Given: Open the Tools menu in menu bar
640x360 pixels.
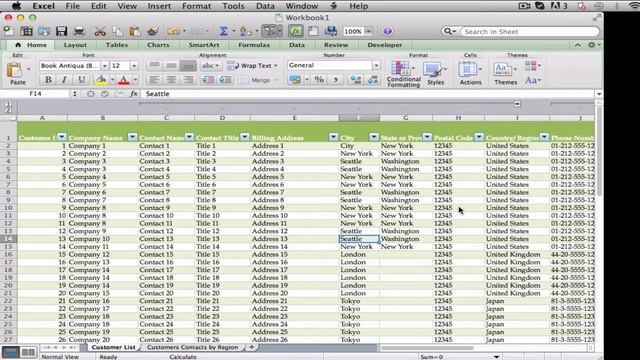Looking at the screenshot, I should [x=233, y=6].
